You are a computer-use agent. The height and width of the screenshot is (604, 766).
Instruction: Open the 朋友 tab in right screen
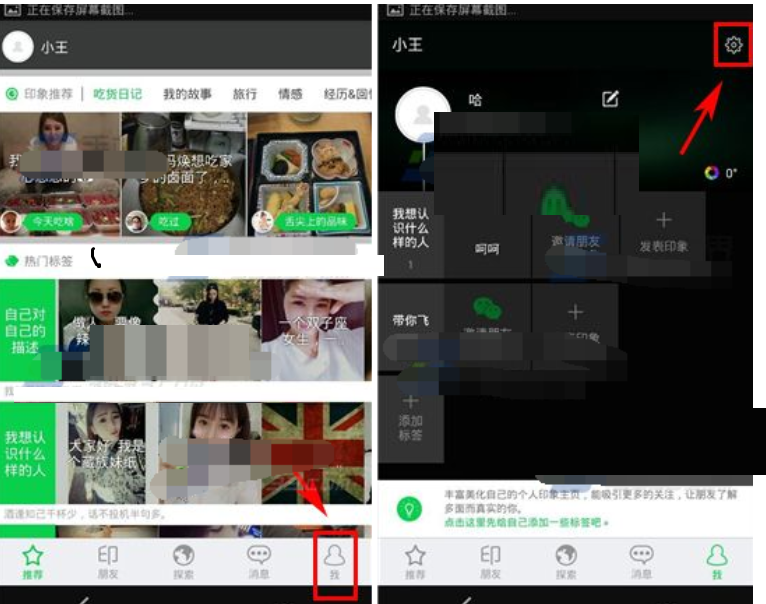(490, 562)
